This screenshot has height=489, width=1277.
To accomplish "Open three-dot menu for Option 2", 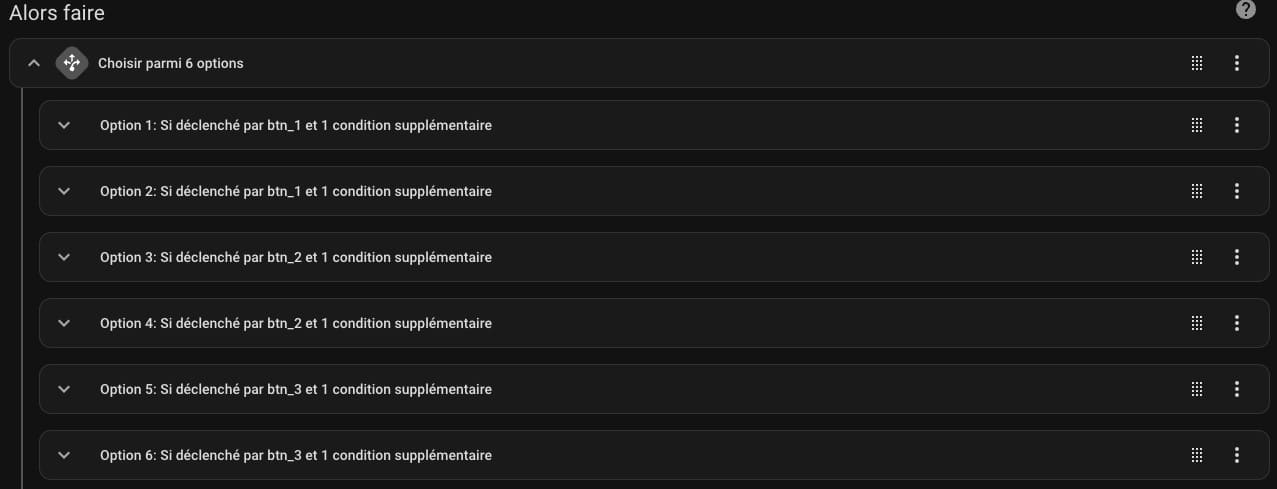I will [x=1237, y=191].
